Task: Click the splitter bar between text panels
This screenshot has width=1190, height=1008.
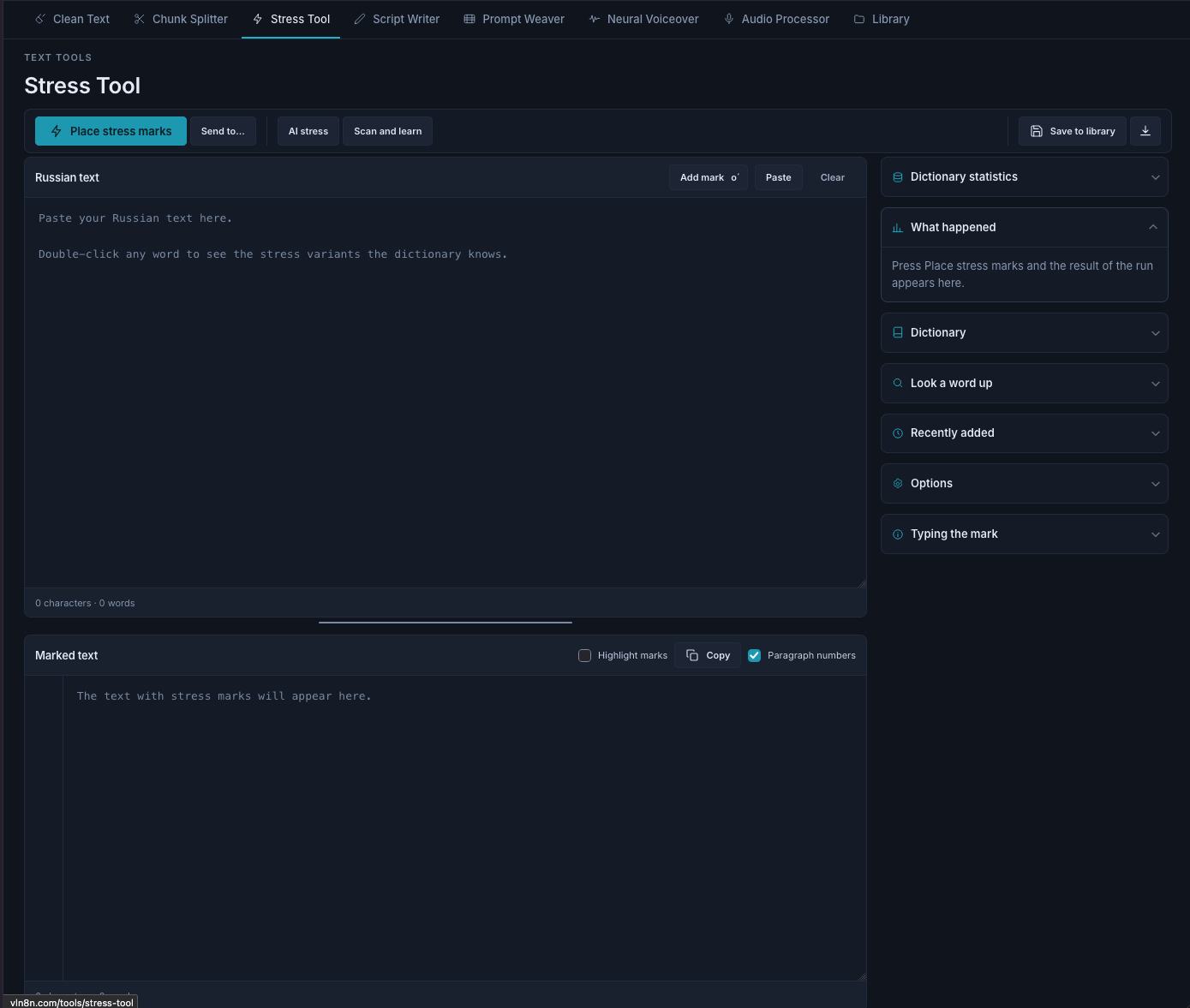Action: click(x=446, y=623)
